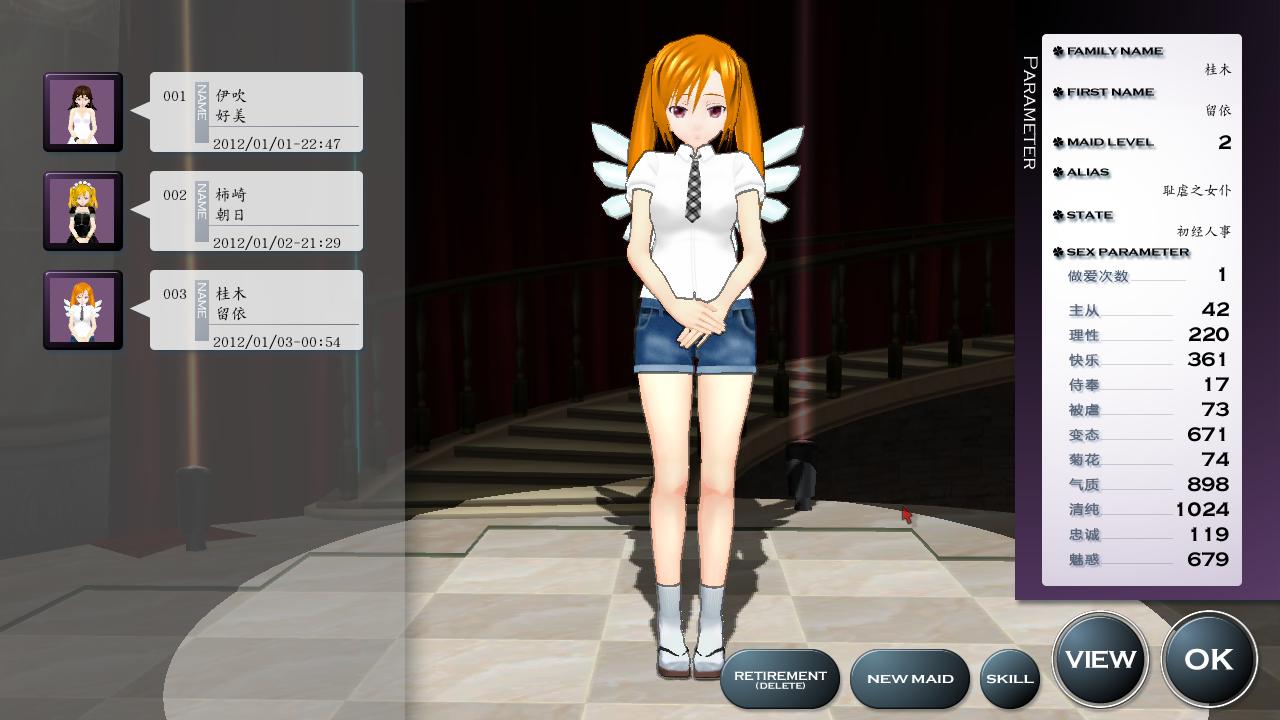Click the Retirement (Delete) button

point(780,679)
